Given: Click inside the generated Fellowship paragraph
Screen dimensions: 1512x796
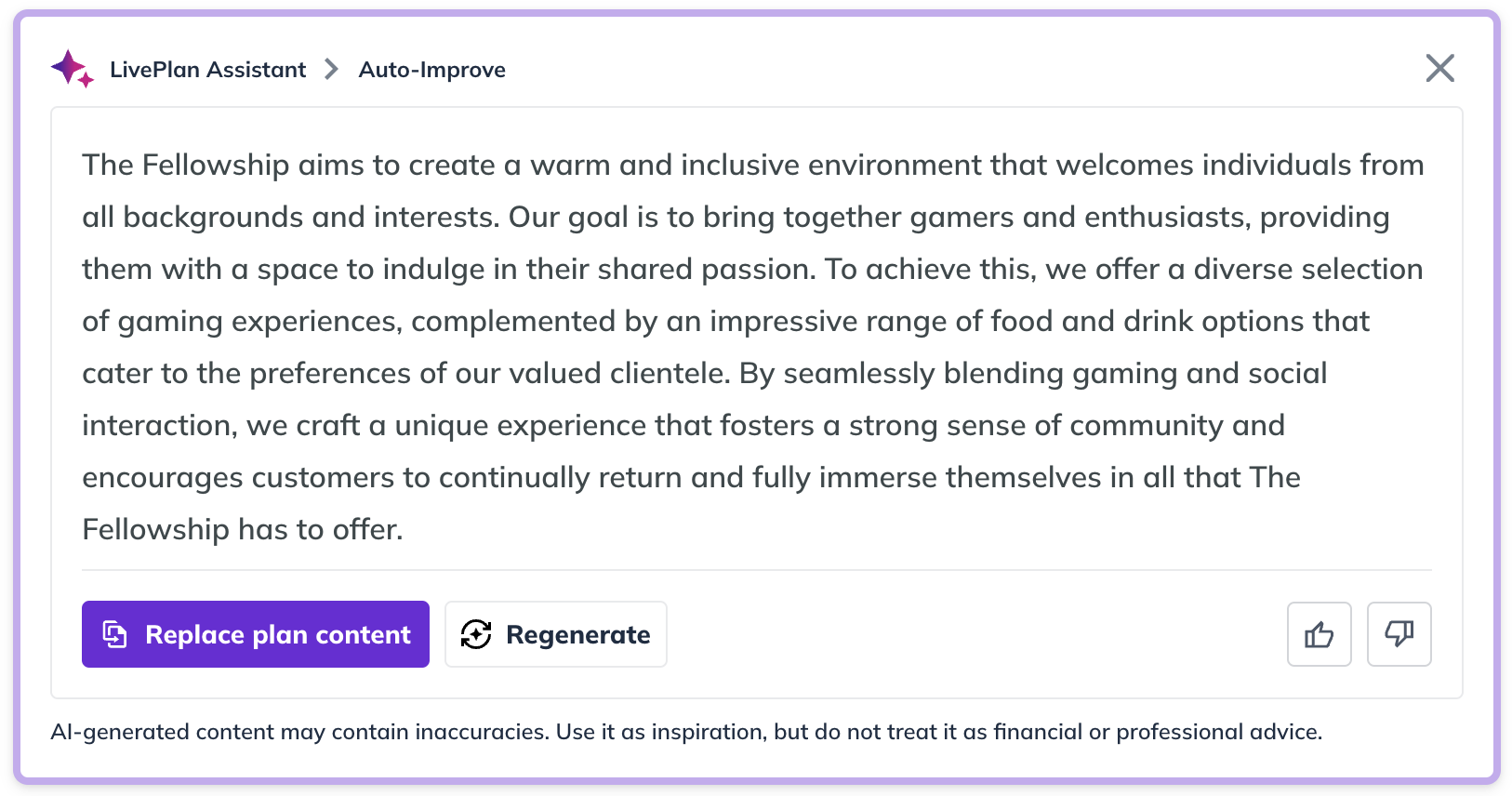Looking at the screenshot, I should click(753, 347).
